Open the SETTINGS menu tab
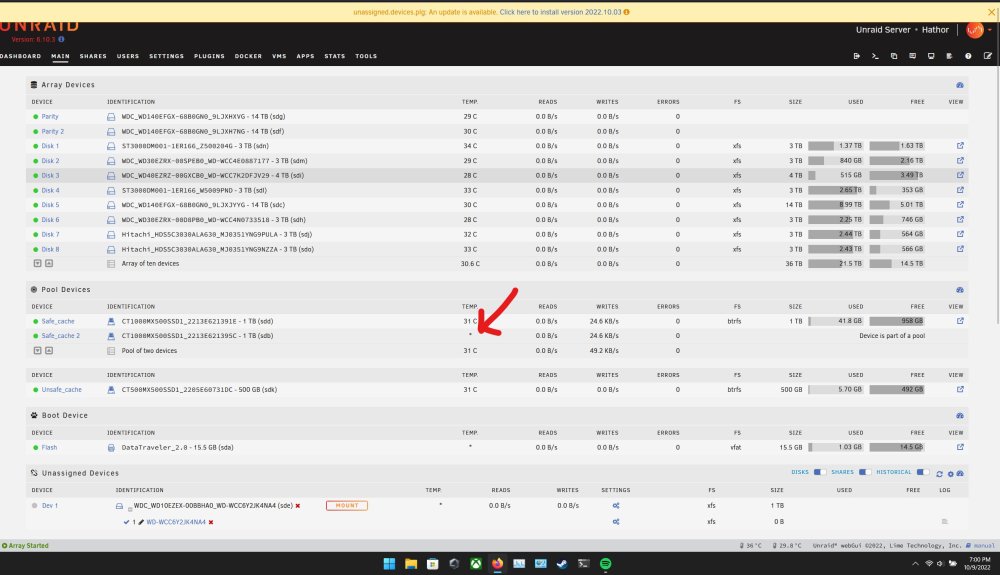Viewport: 1000px width, 575px height. pyautogui.click(x=166, y=56)
